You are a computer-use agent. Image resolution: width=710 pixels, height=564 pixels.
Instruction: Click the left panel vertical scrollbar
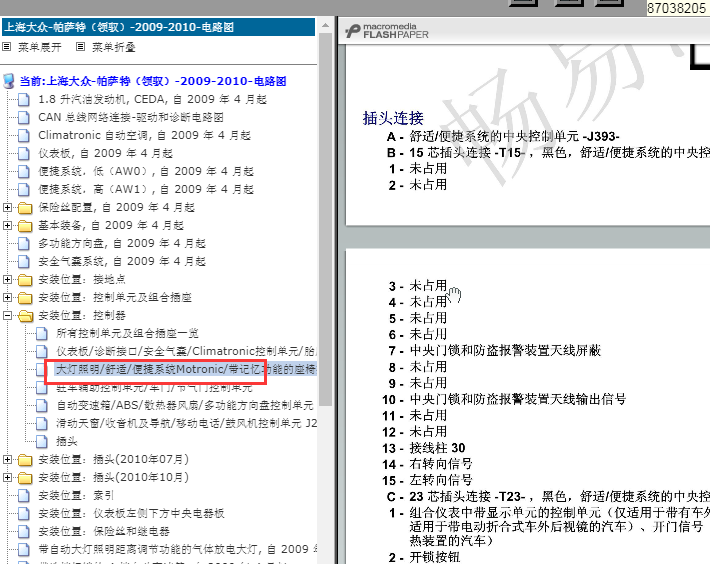click(x=325, y=220)
